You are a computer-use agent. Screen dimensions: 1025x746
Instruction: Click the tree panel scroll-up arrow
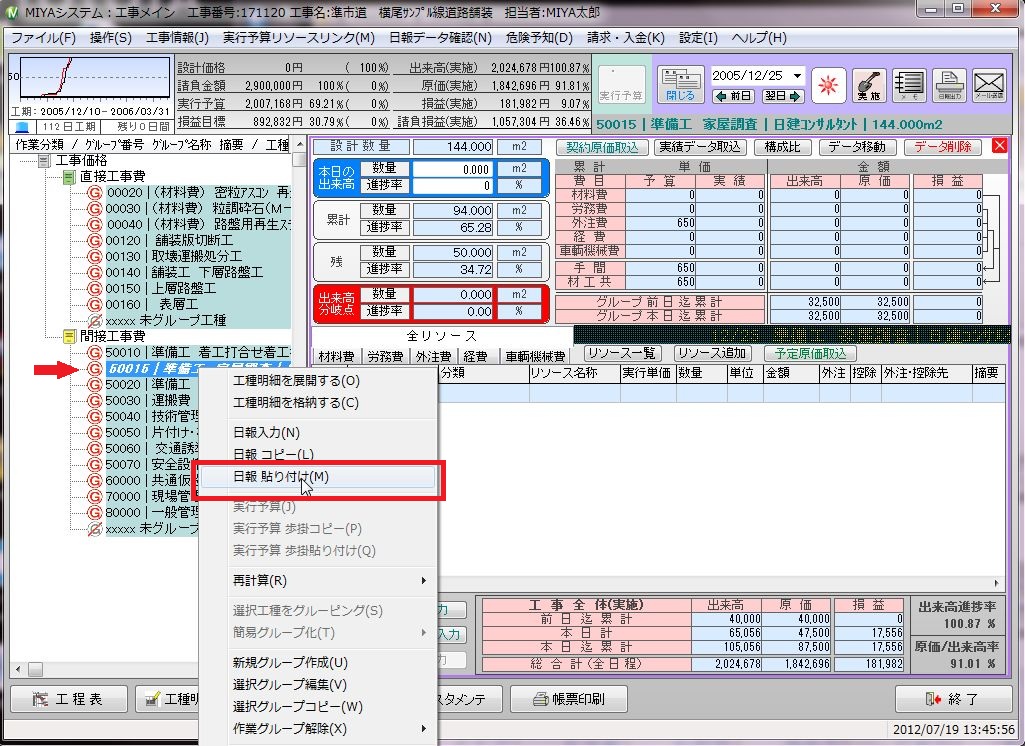tap(299, 144)
